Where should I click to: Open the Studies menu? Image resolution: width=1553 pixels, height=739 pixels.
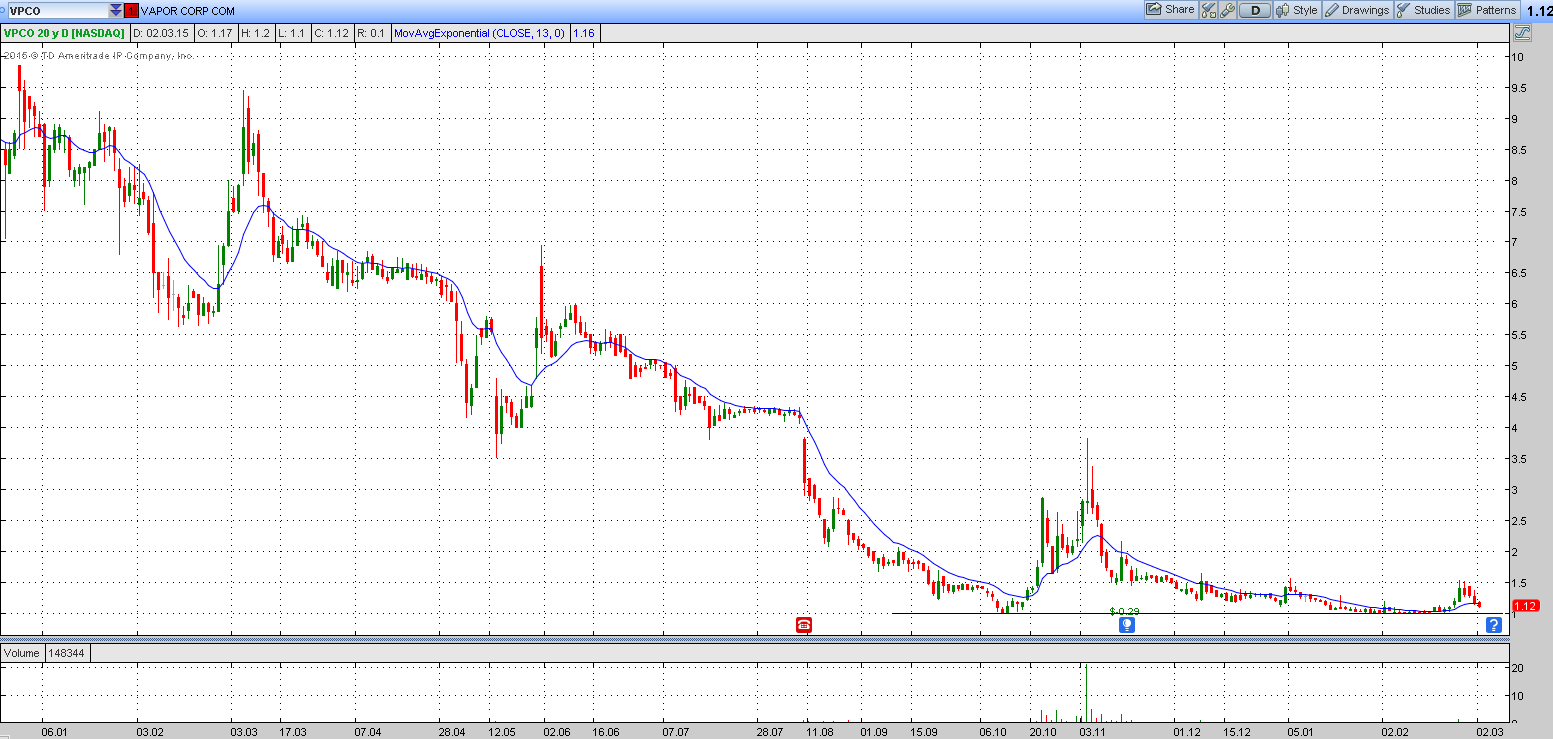1423,10
